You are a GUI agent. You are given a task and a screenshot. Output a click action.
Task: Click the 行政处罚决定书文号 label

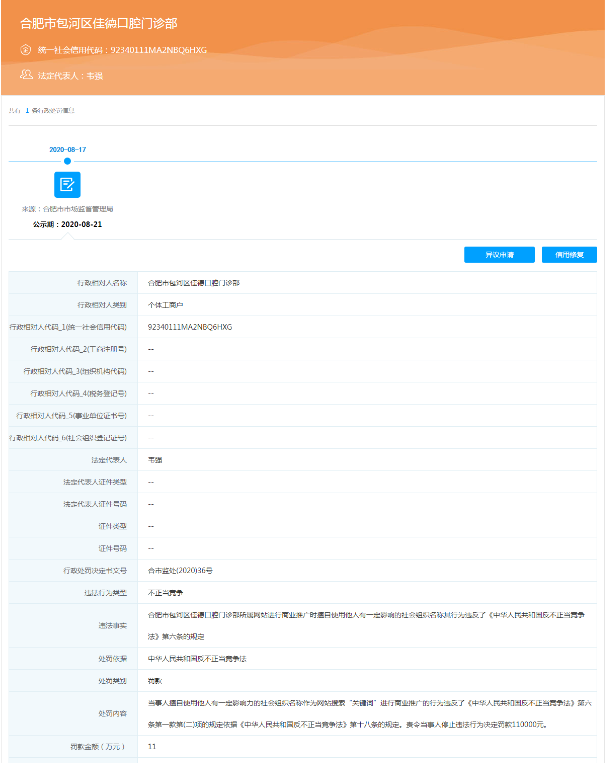95,570
